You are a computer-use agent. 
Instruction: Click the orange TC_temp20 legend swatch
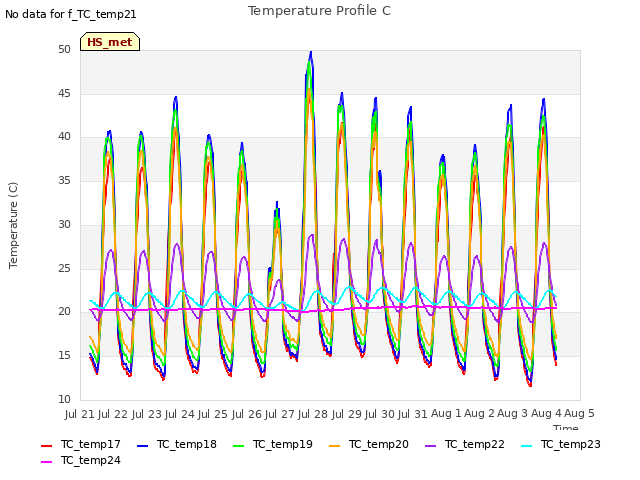(x=334, y=446)
